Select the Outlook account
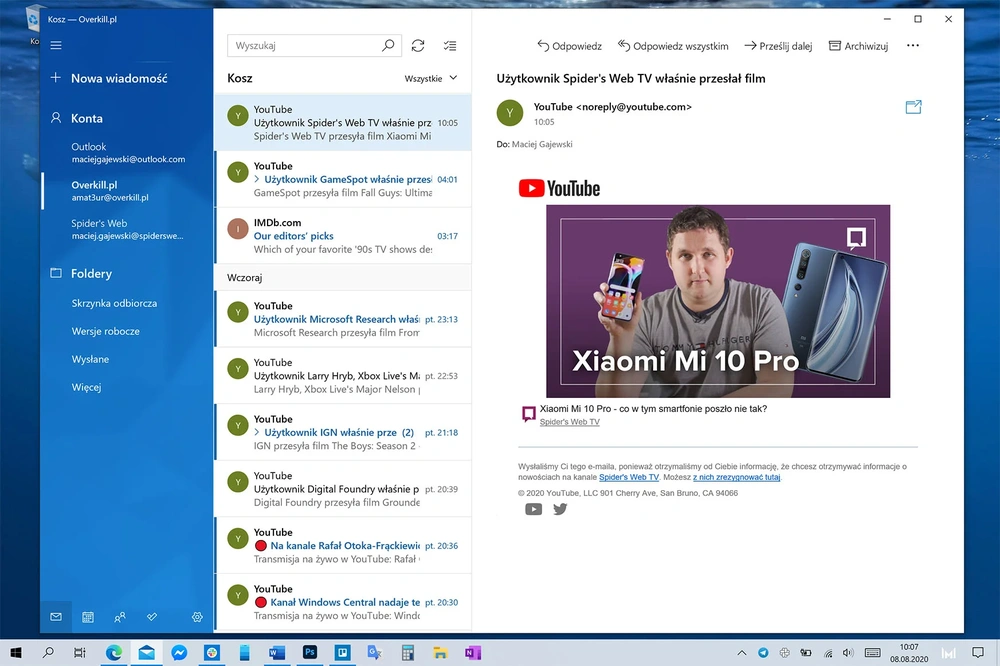1000x666 pixels. (x=128, y=153)
